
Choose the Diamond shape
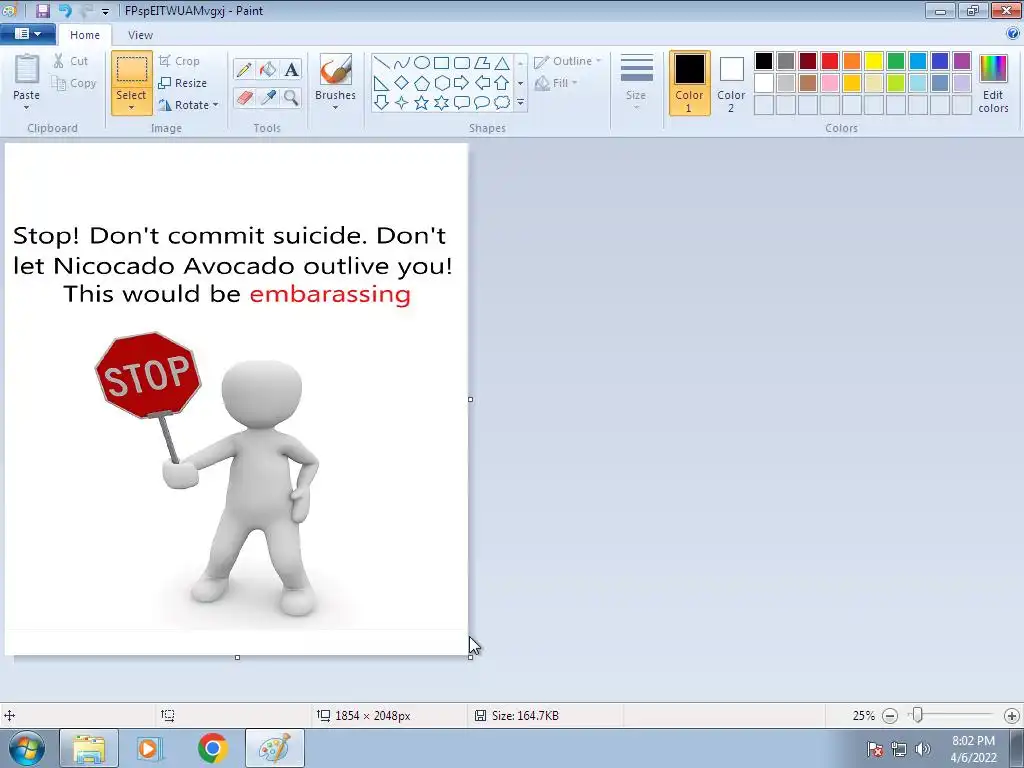tap(402, 83)
